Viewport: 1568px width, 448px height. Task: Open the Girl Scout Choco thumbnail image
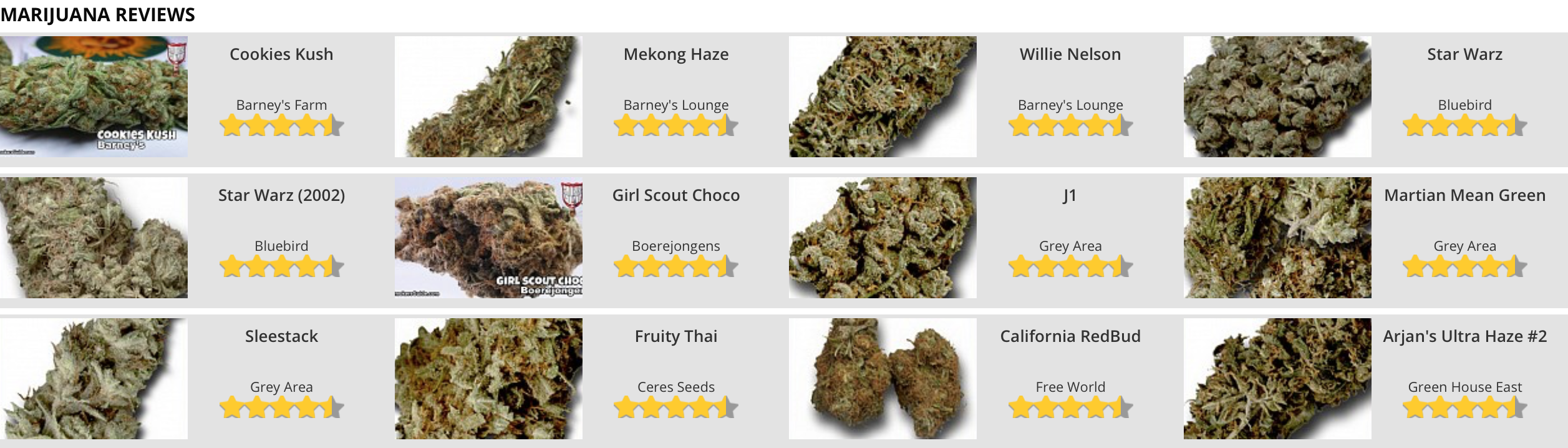tap(488, 237)
